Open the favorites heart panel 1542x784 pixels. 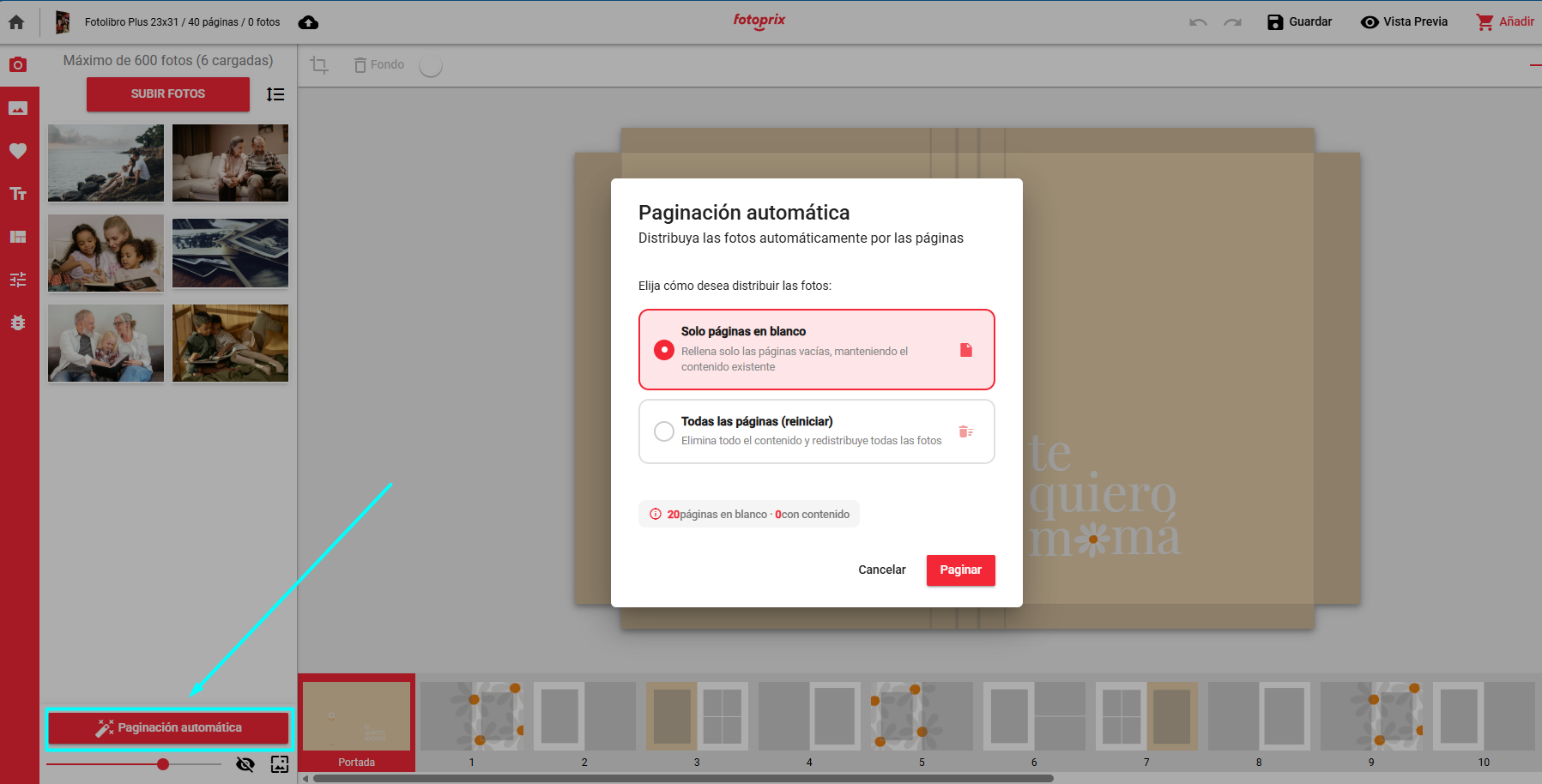pos(18,151)
